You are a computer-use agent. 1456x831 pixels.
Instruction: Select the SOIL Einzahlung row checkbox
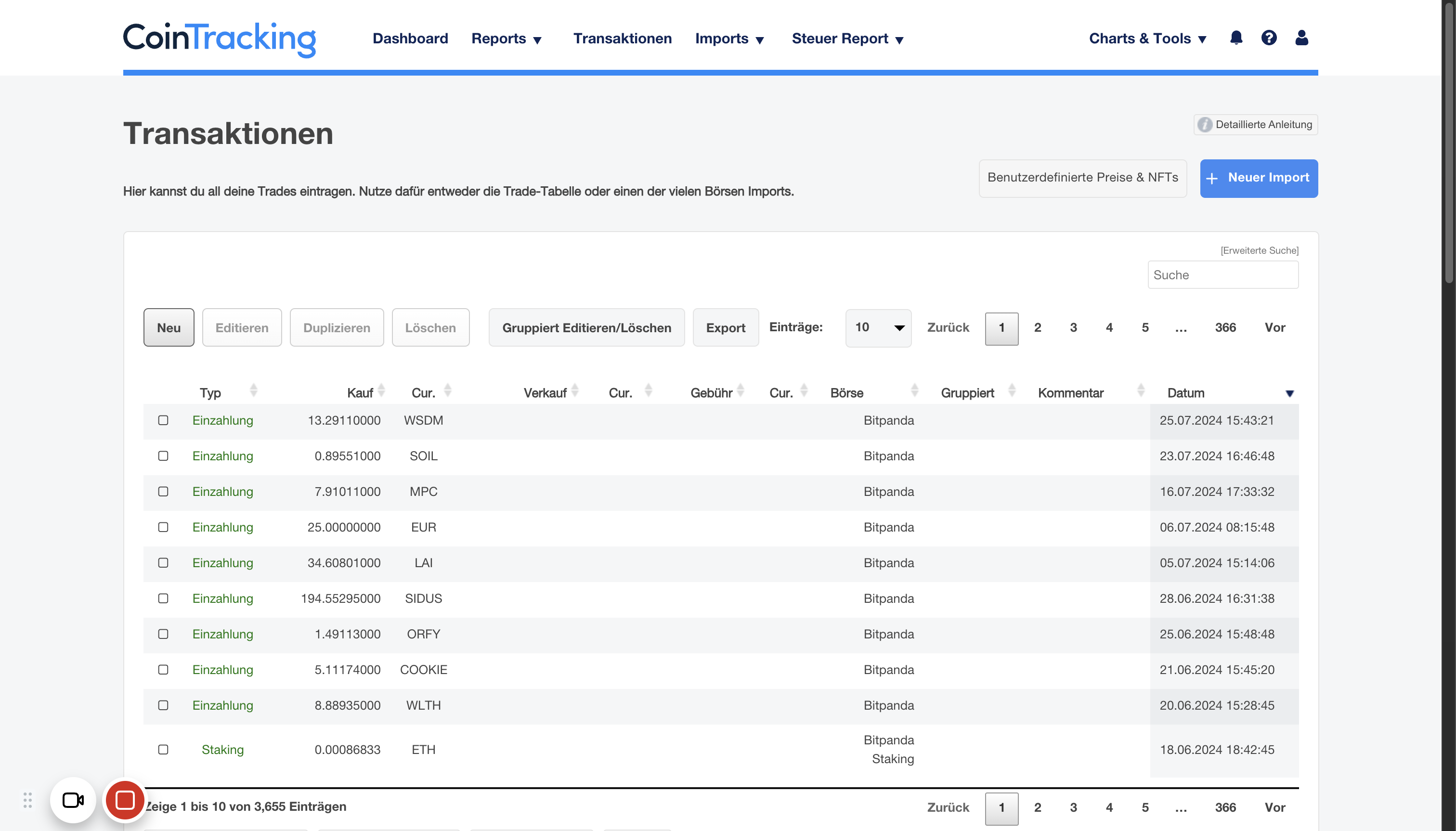pos(163,456)
